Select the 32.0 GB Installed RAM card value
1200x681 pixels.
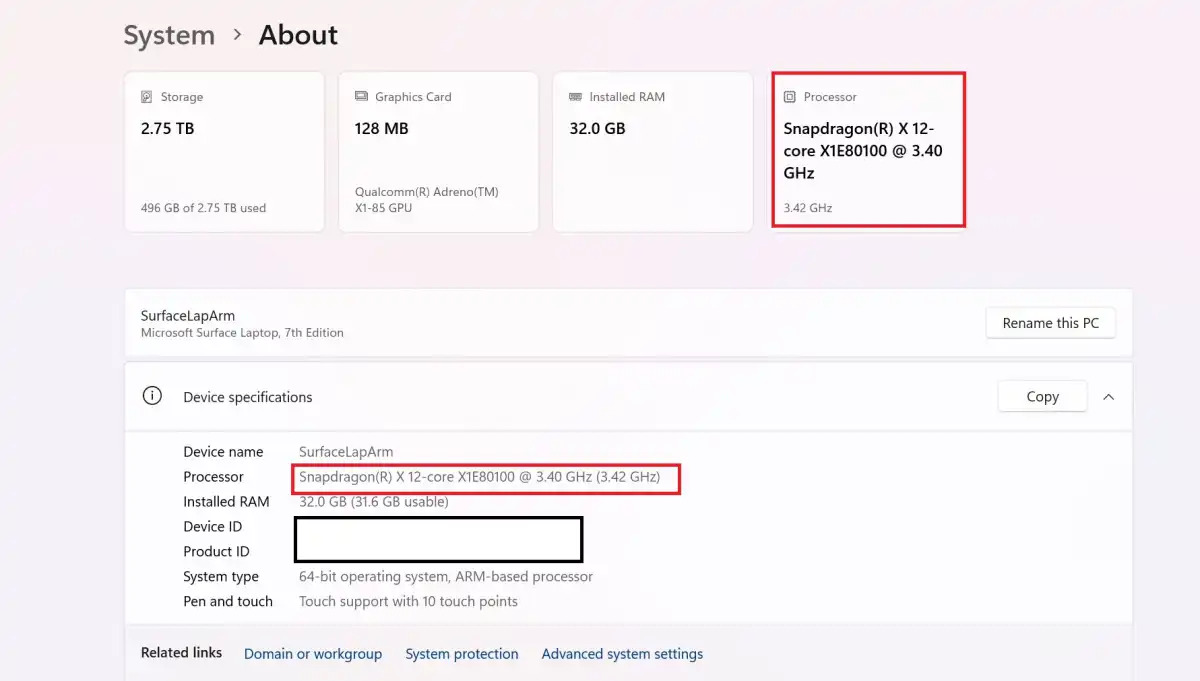597,128
